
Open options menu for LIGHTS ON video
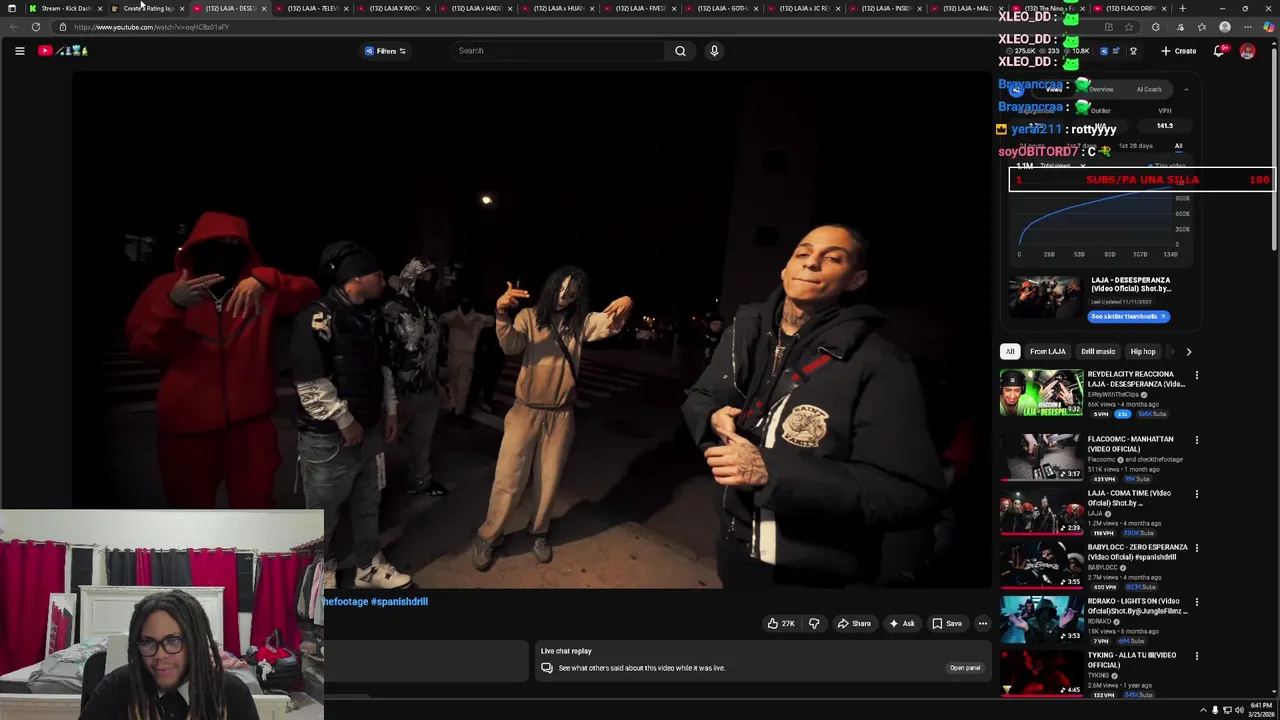pyautogui.click(x=1196, y=603)
